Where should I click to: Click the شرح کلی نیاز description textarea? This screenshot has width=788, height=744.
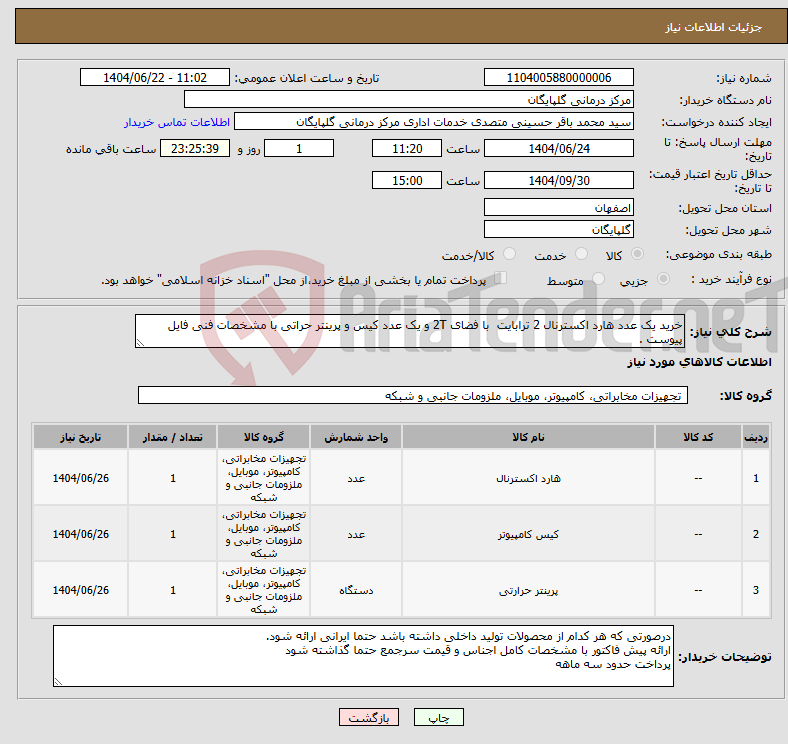coord(410,331)
